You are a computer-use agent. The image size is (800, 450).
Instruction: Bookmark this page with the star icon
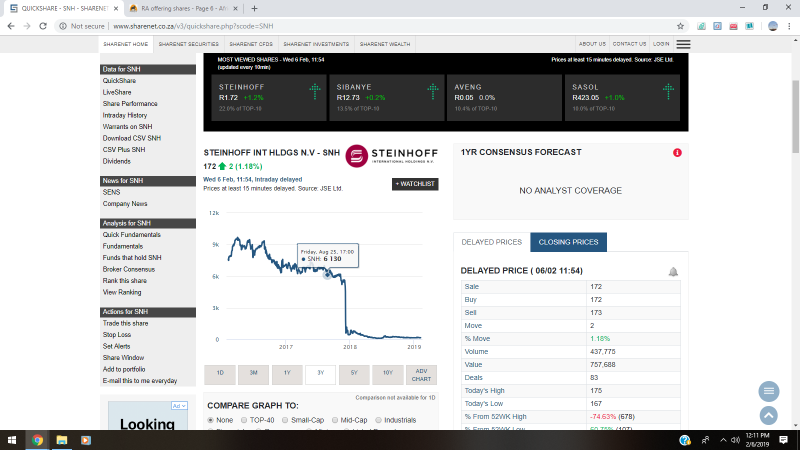[680, 26]
